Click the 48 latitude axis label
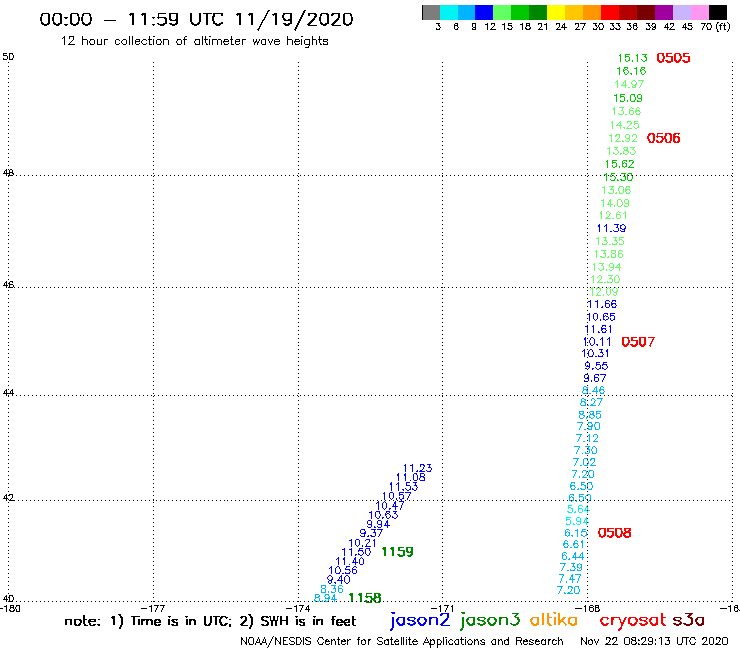The height and width of the screenshot is (650, 740). point(8,173)
